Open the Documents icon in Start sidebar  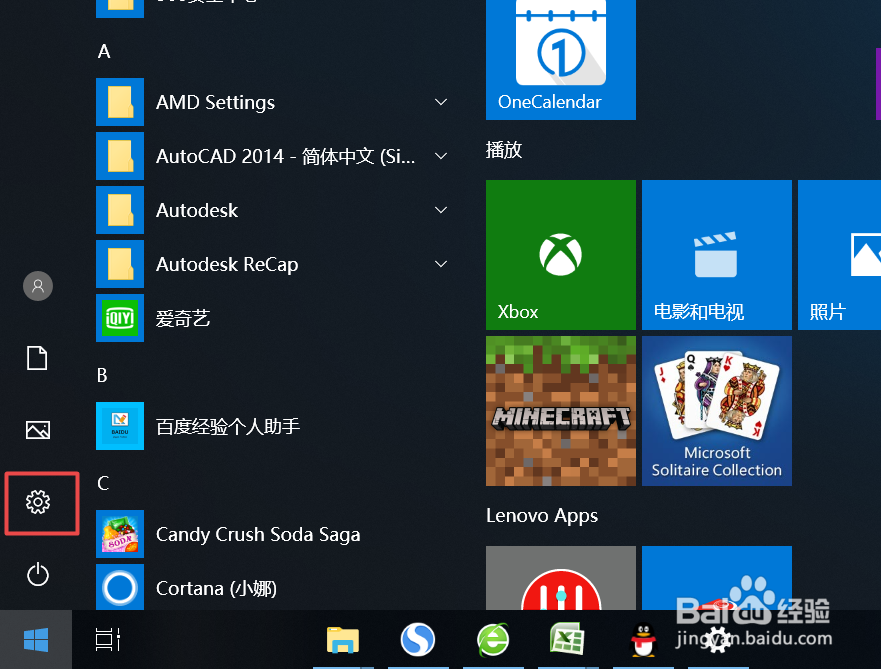(x=37, y=358)
